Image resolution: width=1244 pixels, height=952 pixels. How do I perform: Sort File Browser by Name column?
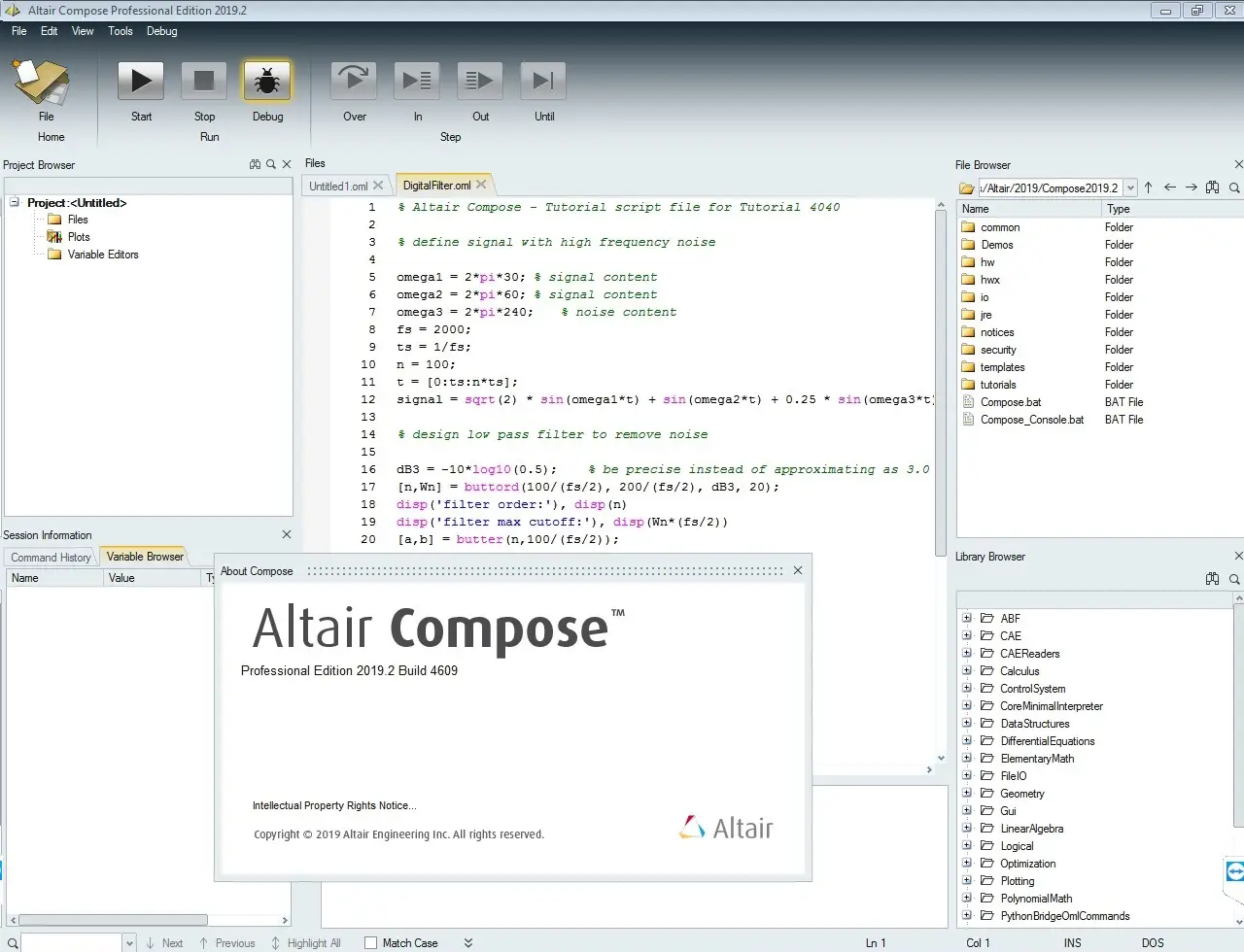coord(1029,209)
